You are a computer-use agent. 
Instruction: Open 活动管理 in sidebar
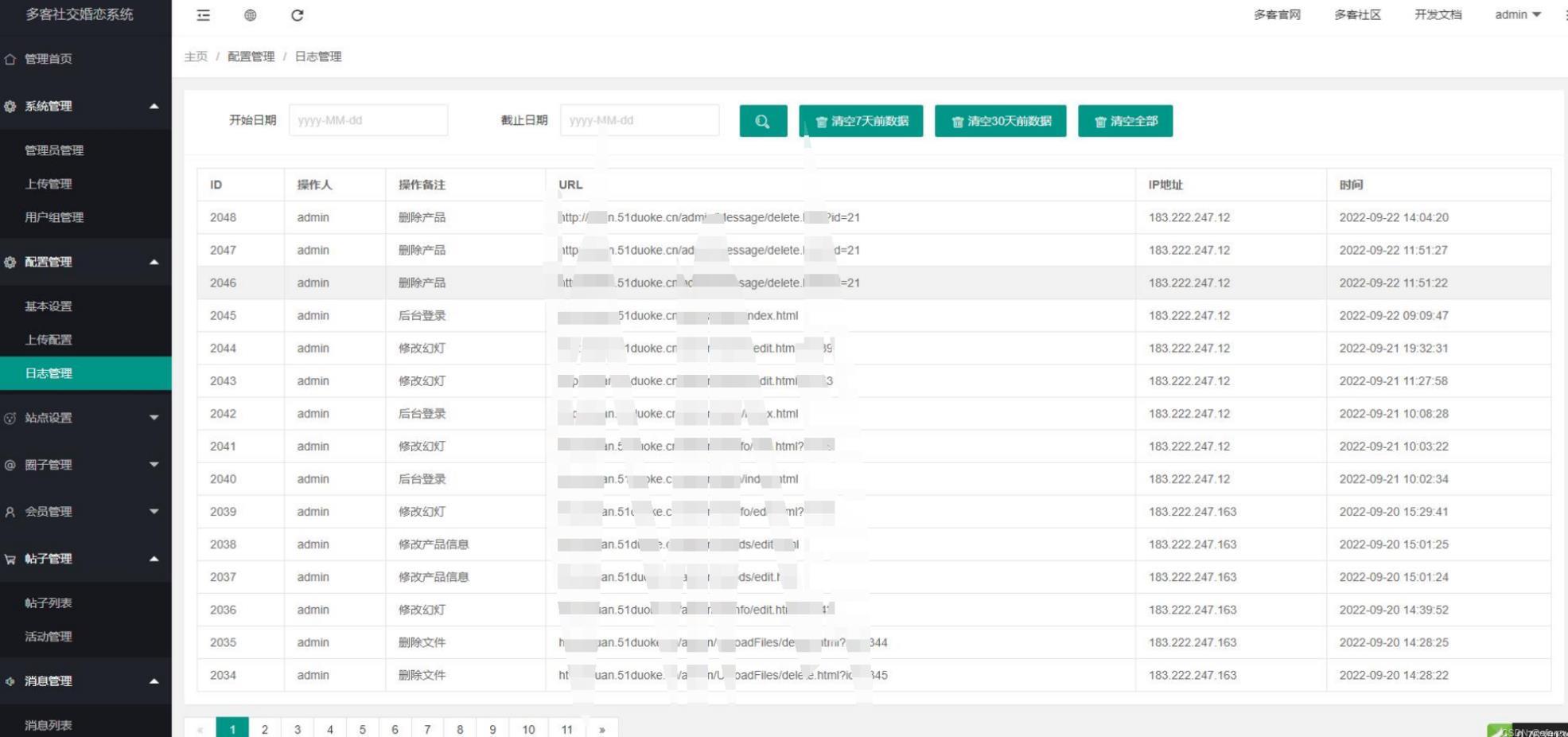tap(49, 637)
